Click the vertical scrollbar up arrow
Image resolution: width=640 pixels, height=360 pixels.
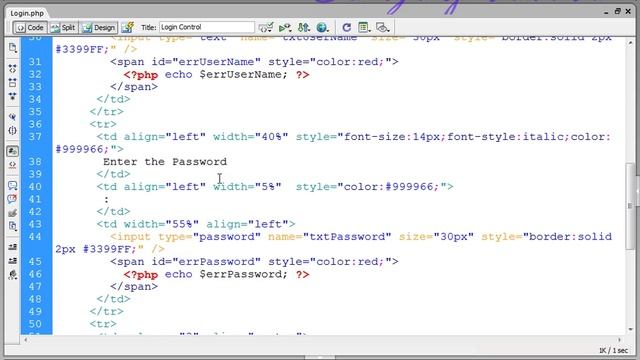point(631,42)
